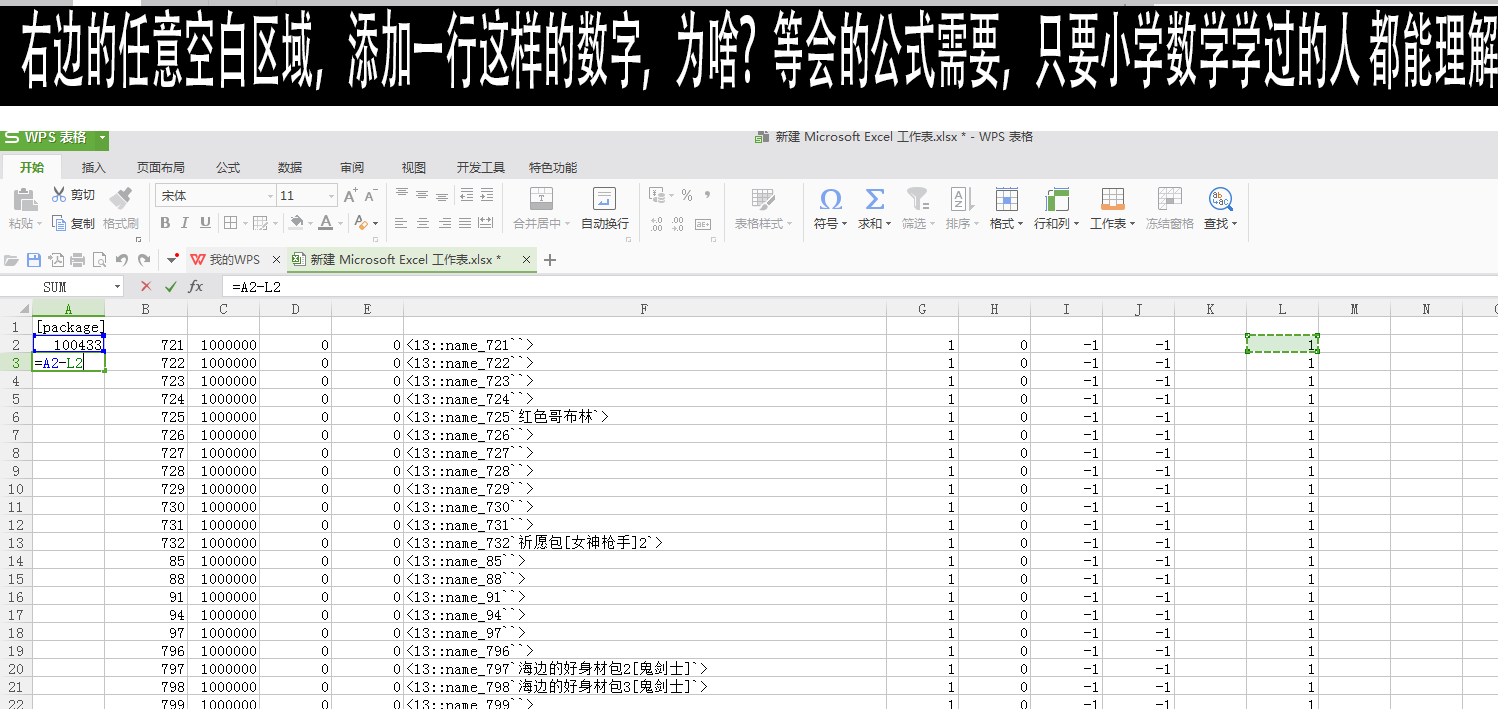1498x709 pixels.
Task: Expand the SUM name box dropdown
Action: coord(117,287)
